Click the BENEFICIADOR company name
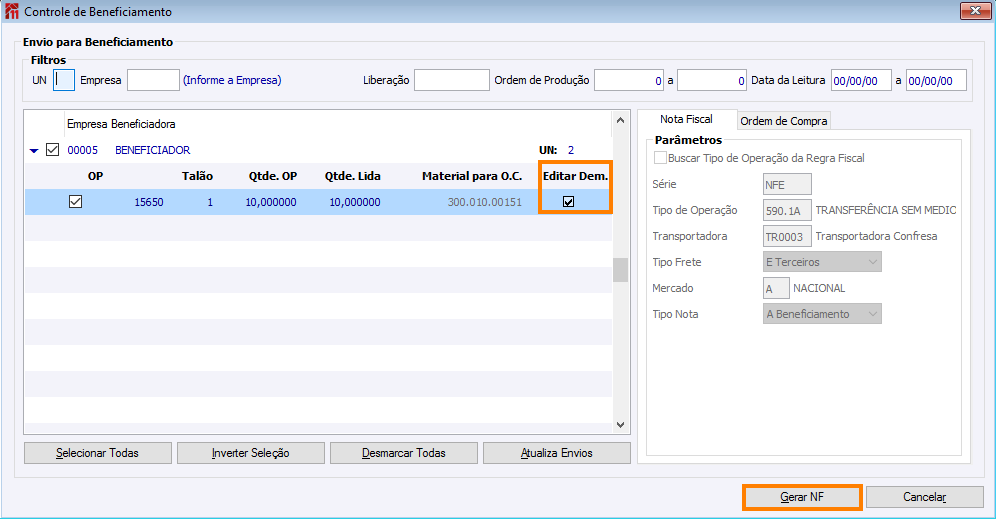 (x=152, y=150)
